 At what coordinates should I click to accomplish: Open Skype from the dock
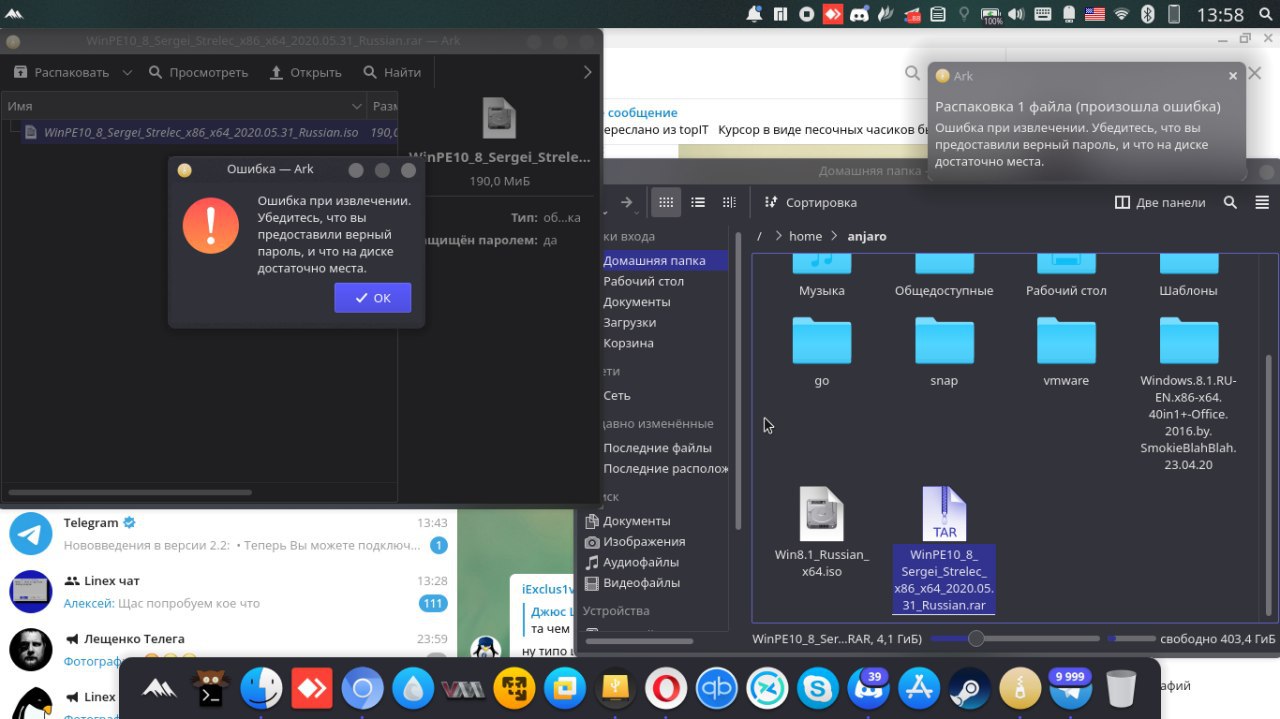click(x=818, y=689)
